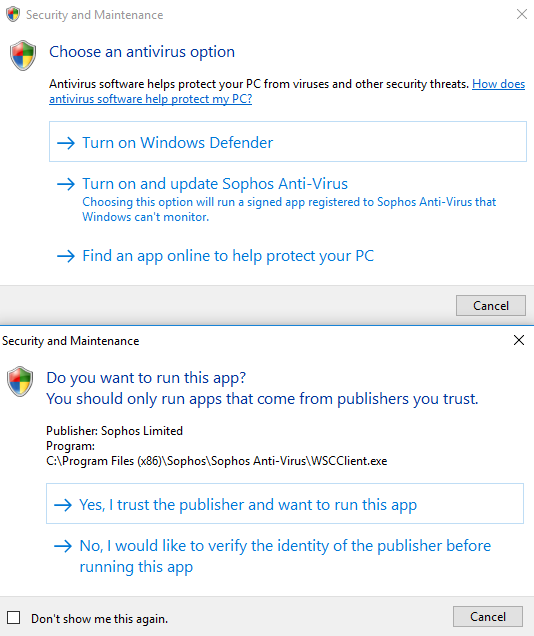Cancel the Choose an antivirus option dialog
This screenshot has height=636, width=534.
pos(491,305)
